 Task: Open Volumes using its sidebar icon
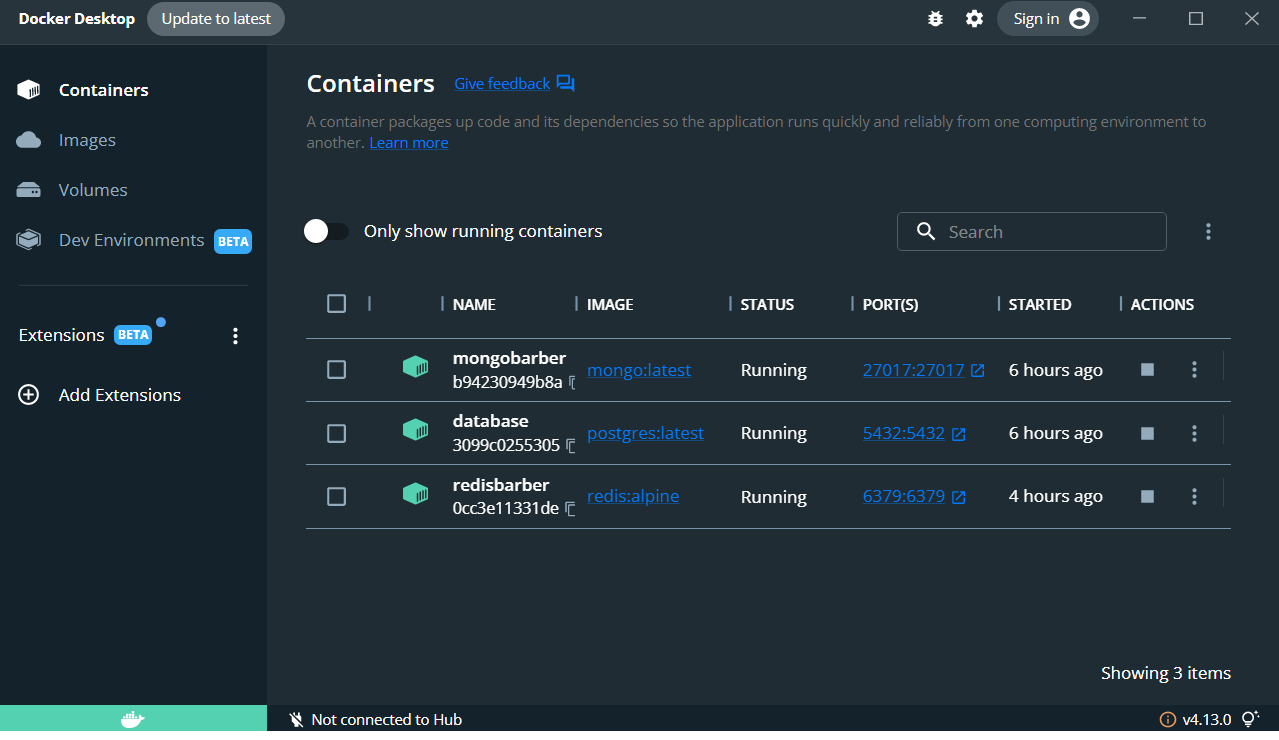pyautogui.click(x=28, y=189)
